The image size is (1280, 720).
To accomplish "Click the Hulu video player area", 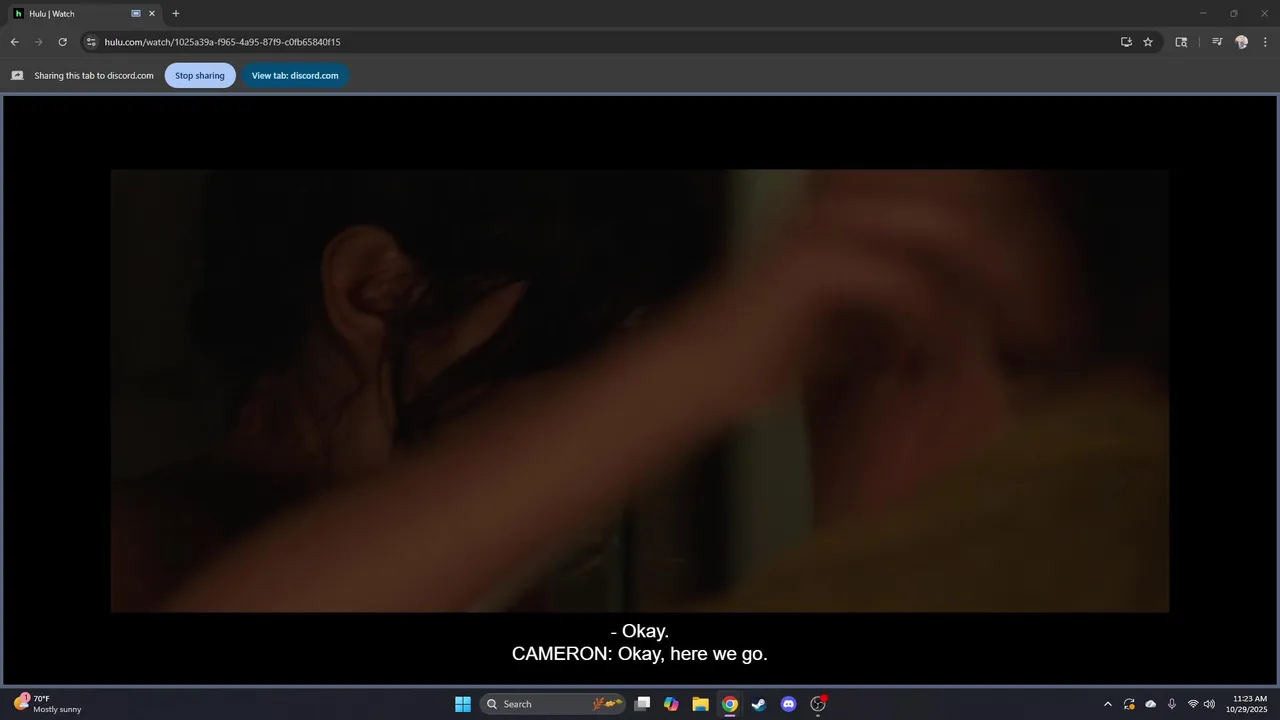I will [640, 390].
